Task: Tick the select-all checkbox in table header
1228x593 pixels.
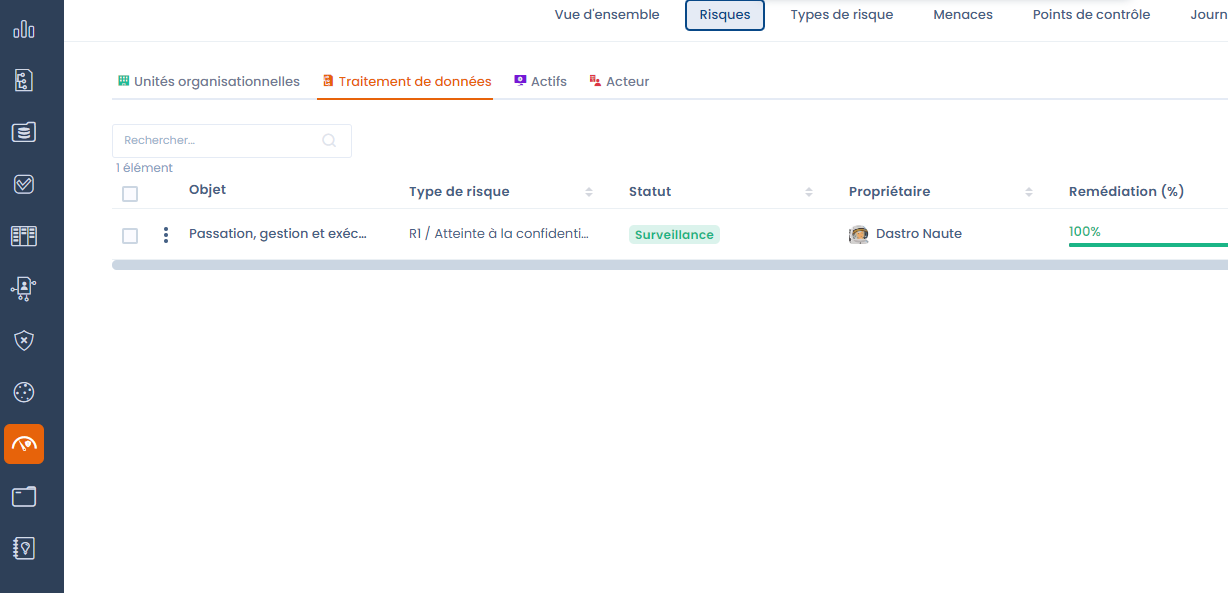Action: 130,194
